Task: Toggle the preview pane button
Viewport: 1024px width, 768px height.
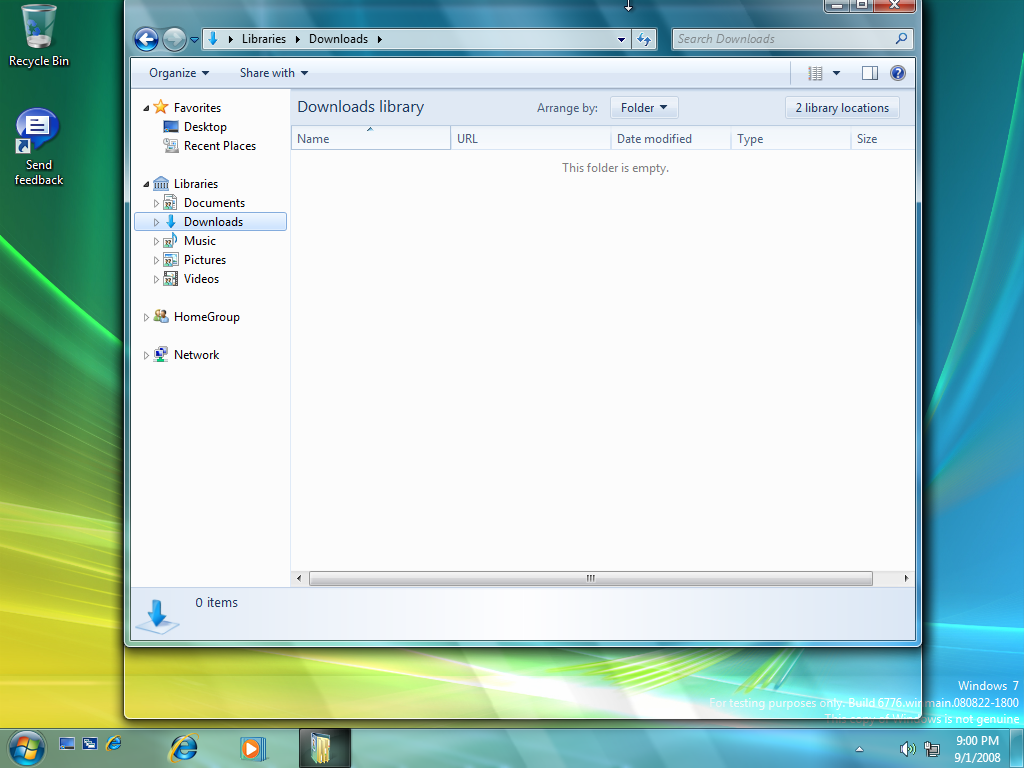Action: pyautogui.click(x=869, y=73)
